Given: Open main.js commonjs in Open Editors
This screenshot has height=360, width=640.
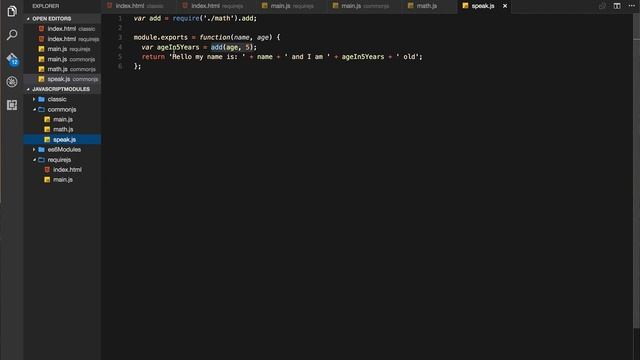Looking at the screenshot, I should 62,59.
